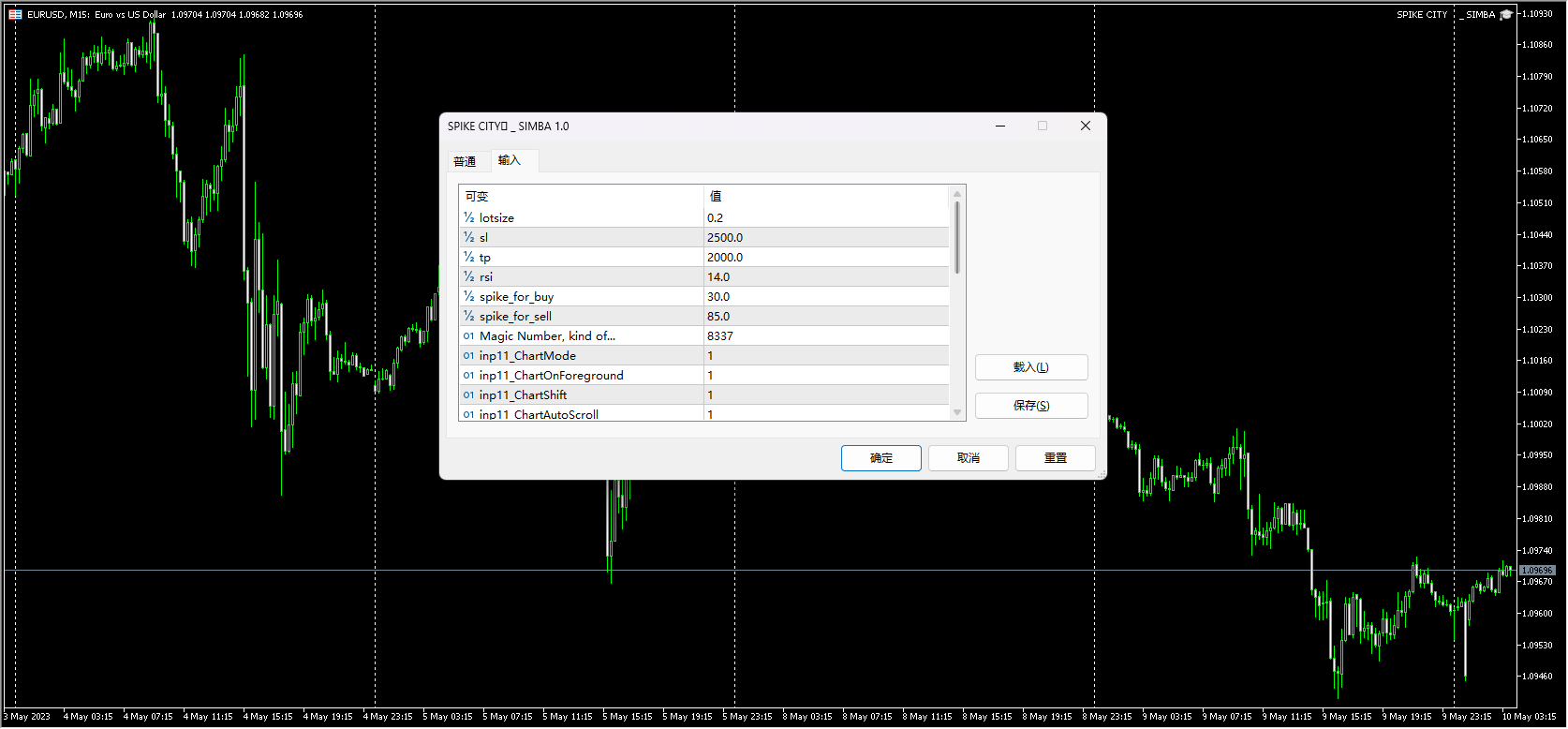The image size is (1568, 729).
Task: Select the 输入 tab
Action: (509, 160)
